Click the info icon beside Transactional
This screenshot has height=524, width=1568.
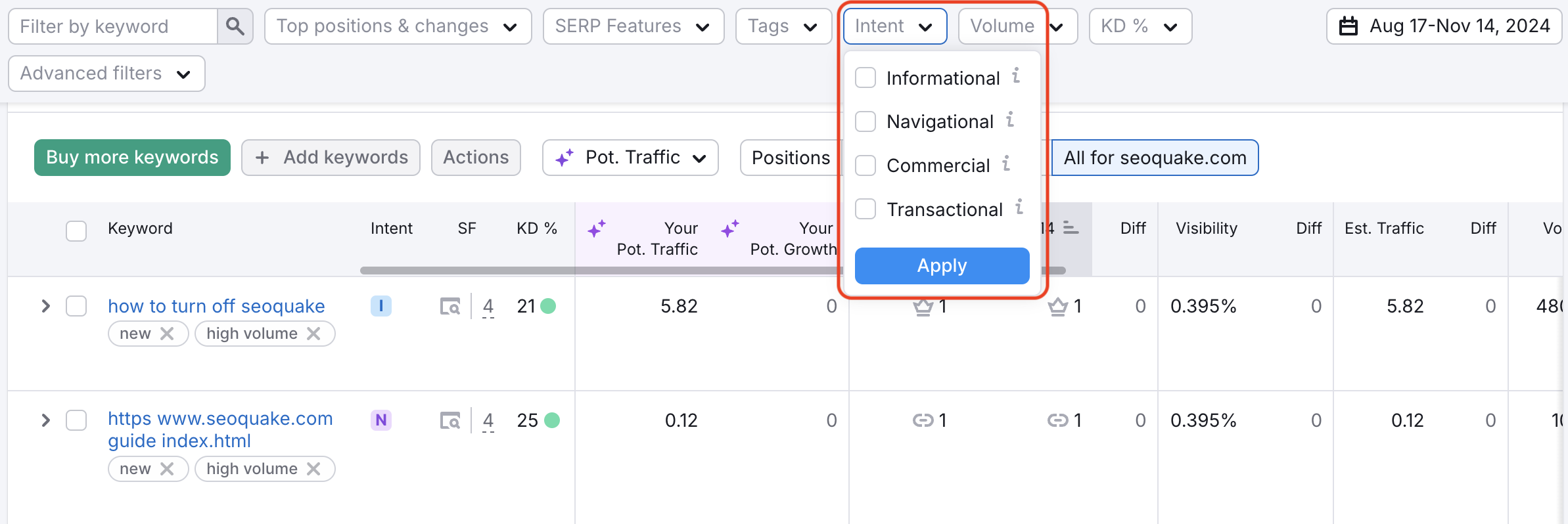1019,207
